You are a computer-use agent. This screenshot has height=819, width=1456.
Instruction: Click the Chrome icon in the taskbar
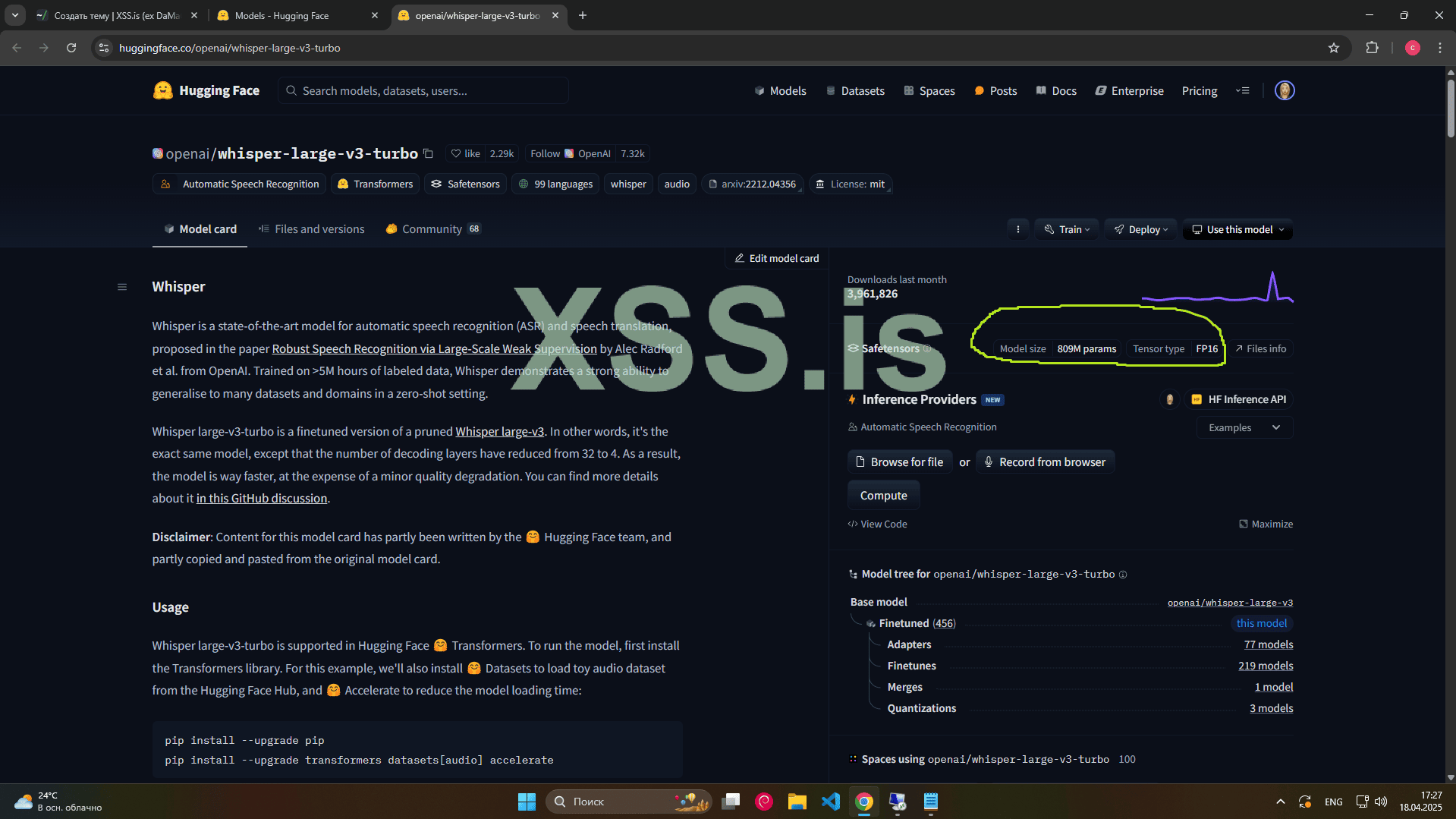coord(864,802)
